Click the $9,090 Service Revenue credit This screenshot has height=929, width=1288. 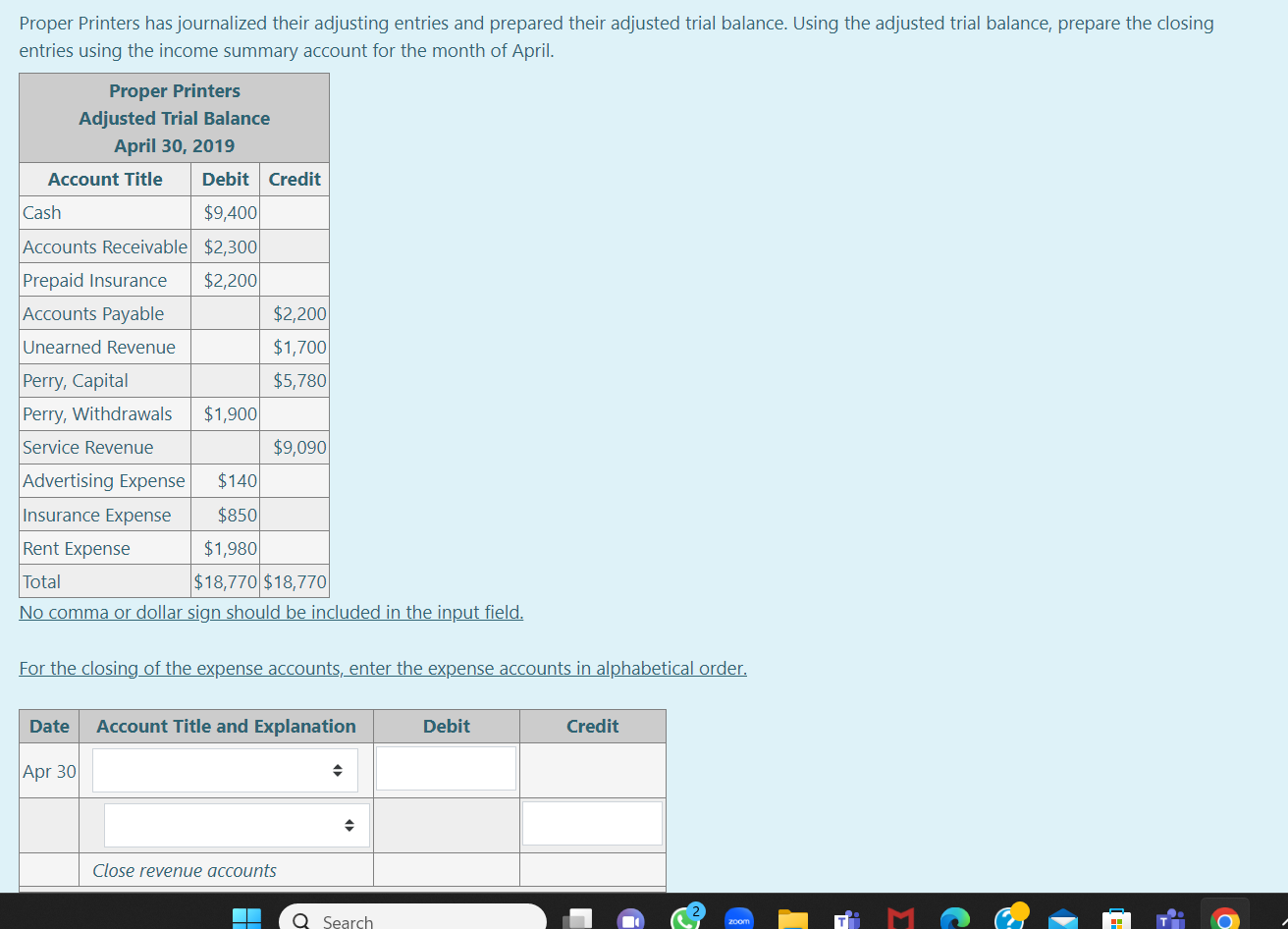[x=299, y=447]
